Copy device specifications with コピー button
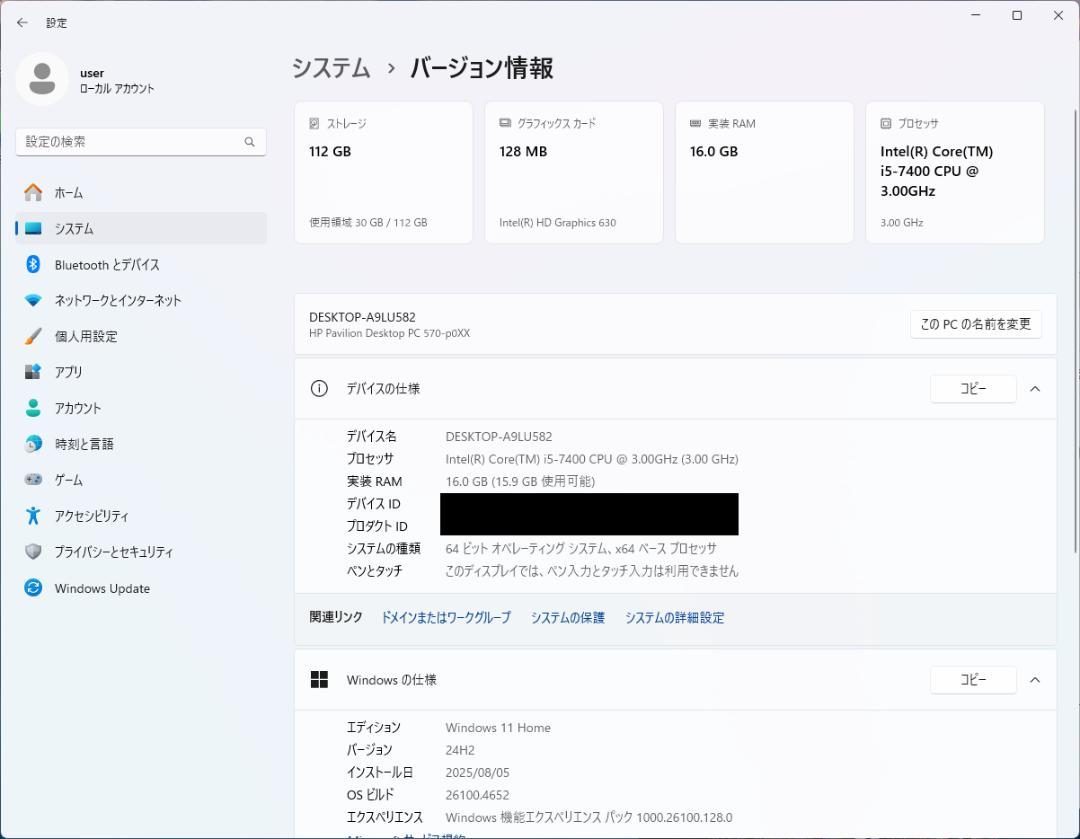 [973, 389]
